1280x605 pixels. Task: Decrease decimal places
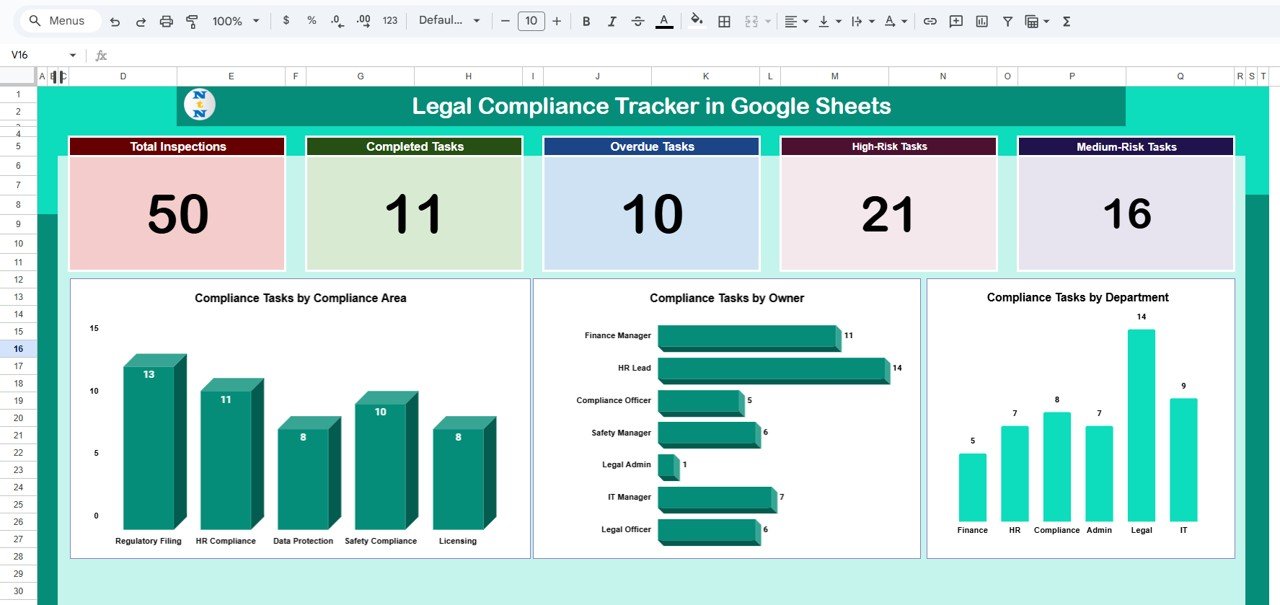point(334,20)
